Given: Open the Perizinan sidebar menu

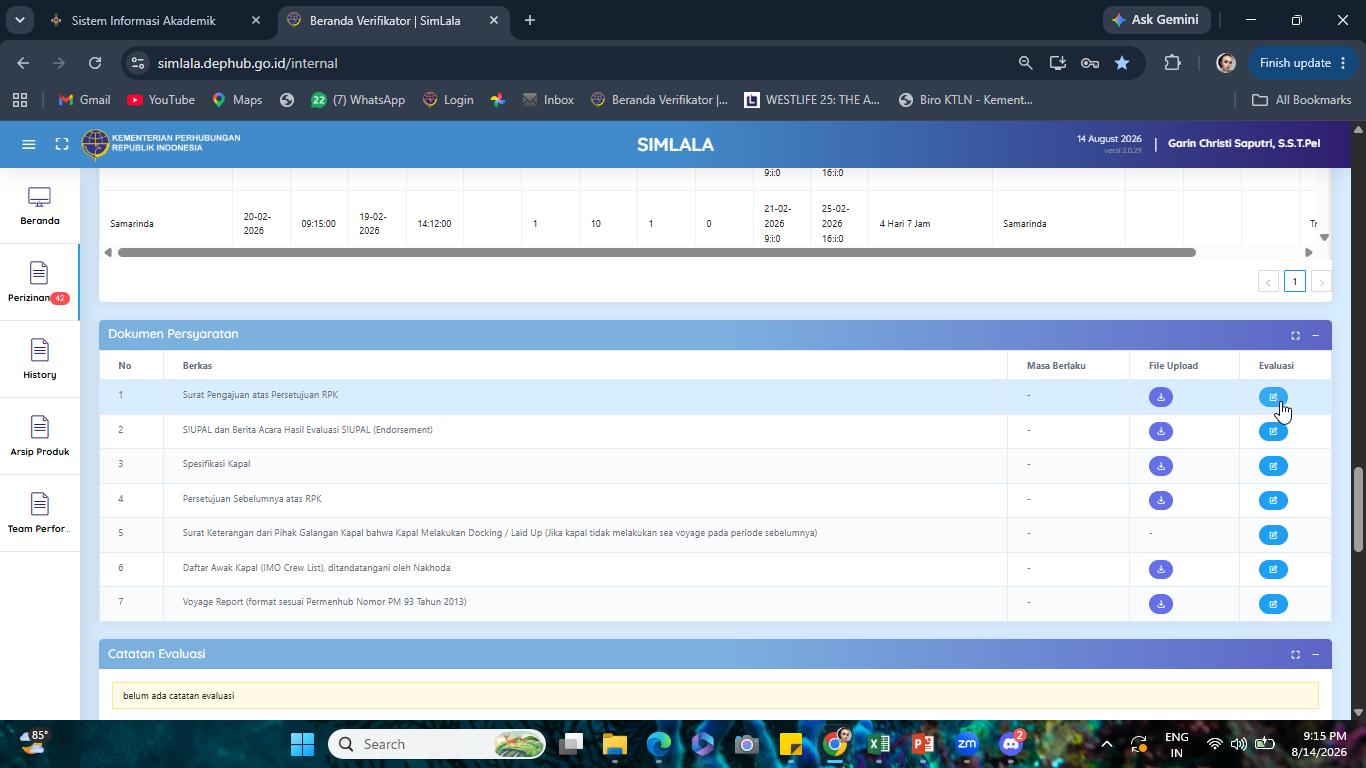Looking at the screenshot, I should coord(39,282).
